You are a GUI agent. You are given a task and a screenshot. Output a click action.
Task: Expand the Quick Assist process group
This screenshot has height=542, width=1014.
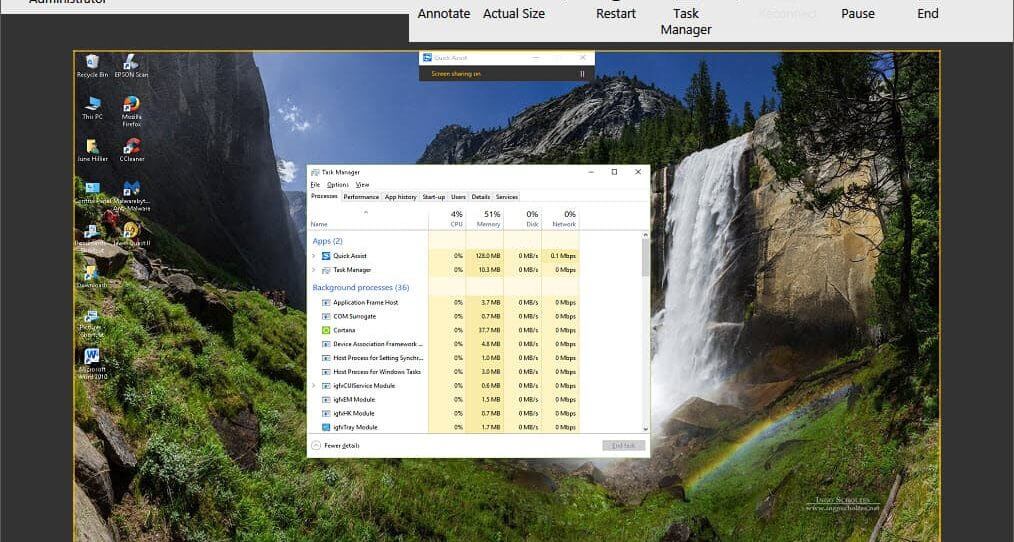point(314,256)
